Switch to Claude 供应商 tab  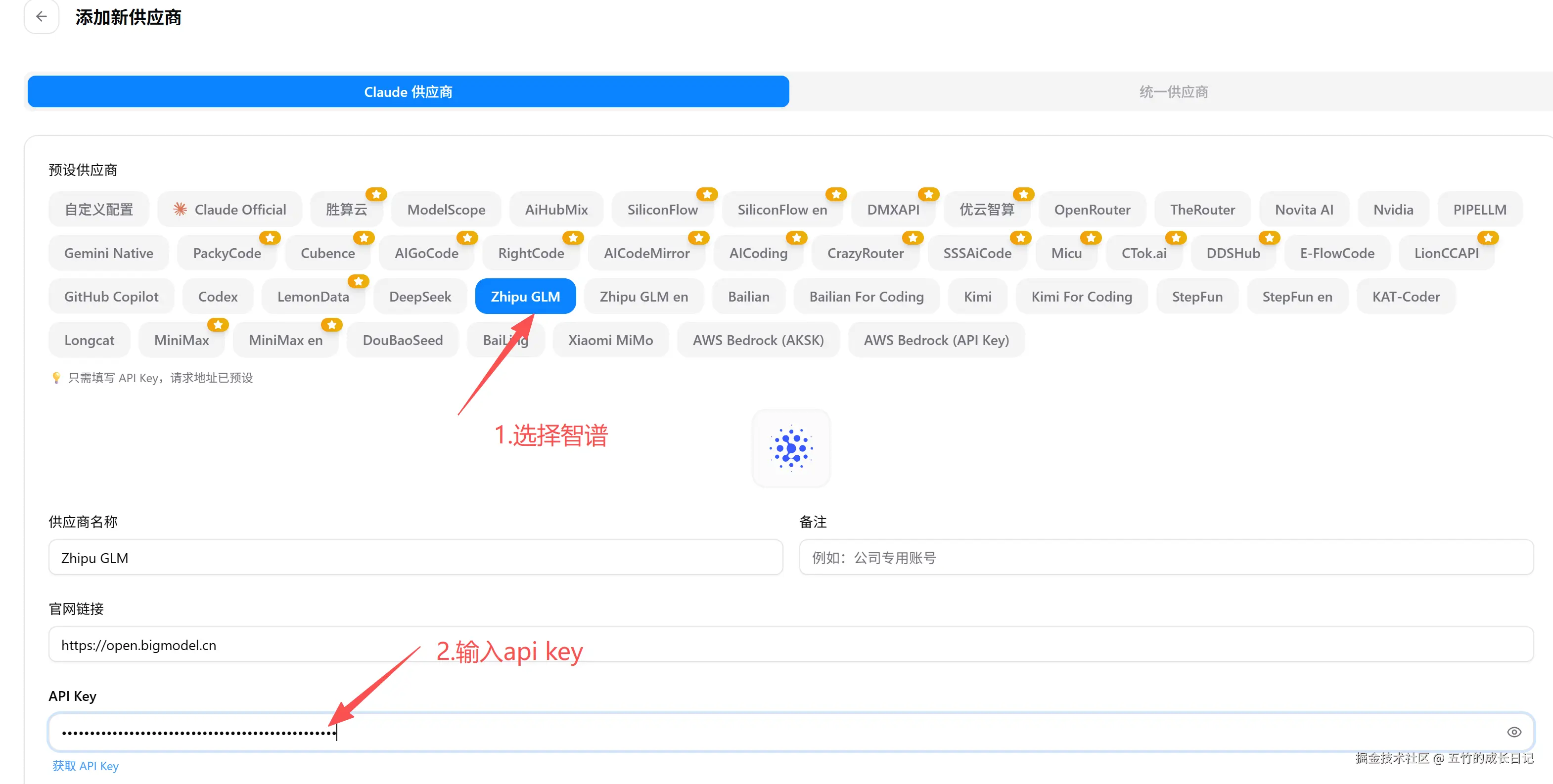[408, 91]
